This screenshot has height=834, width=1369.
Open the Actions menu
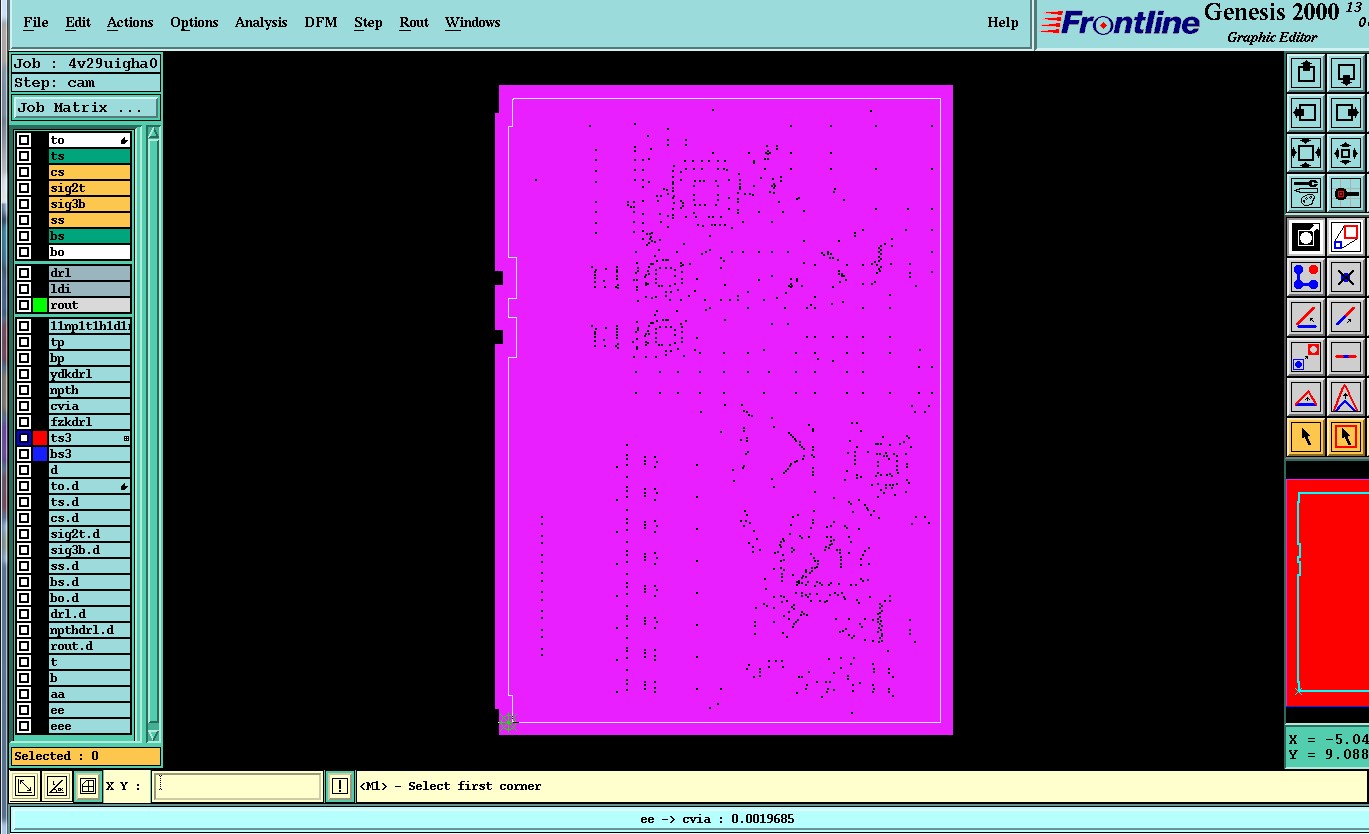click(130, 22)
